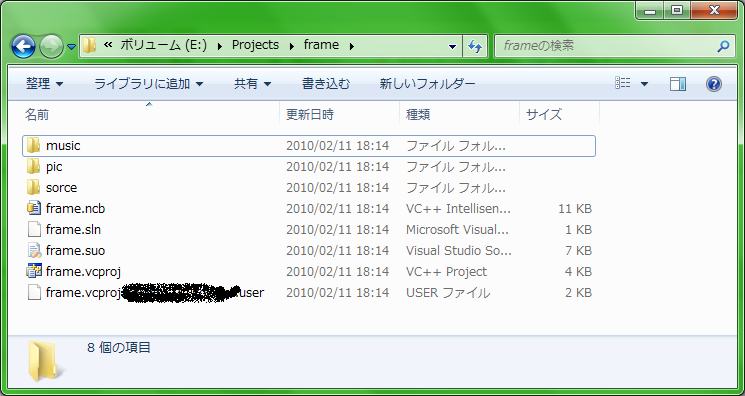Go back with the blue Back arrow
The width and height of the screenshot is (745, 396).
[x=23, y=47]
